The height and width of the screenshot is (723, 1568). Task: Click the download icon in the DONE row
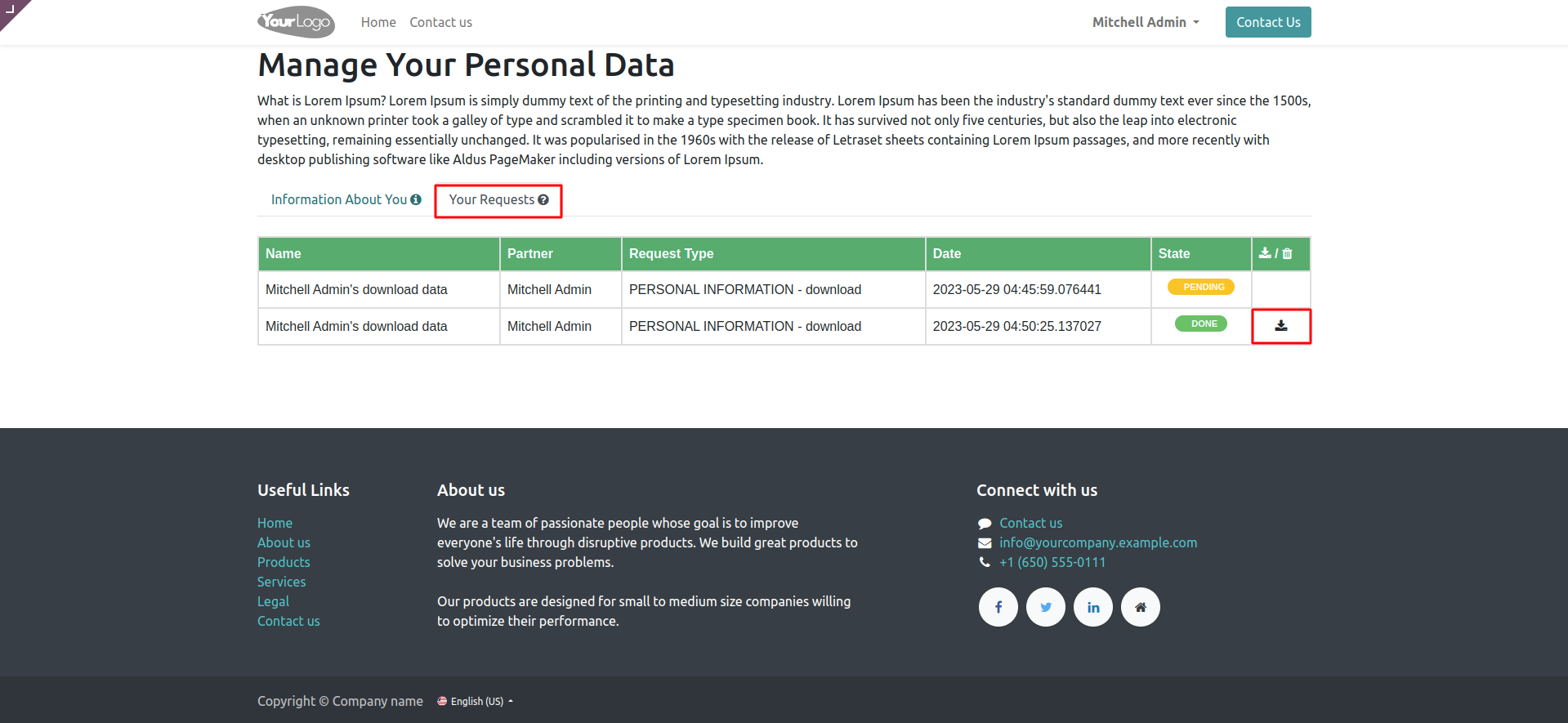pyautogui.click(x=1280, y=326)
